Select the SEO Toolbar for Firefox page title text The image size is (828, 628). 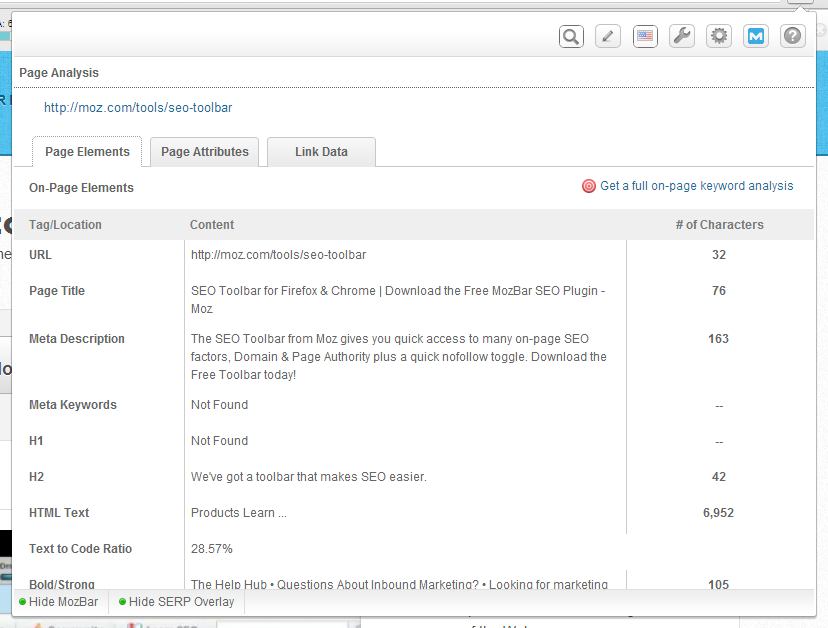[398, 299]
